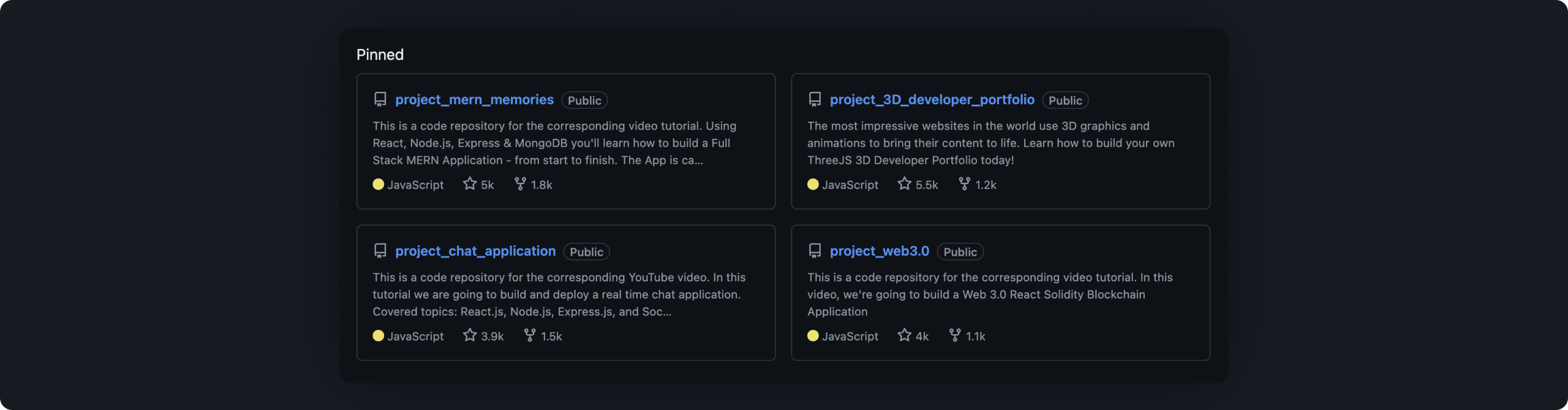Click the 1.5k forks count on project_chat_application

coord(551,337)
